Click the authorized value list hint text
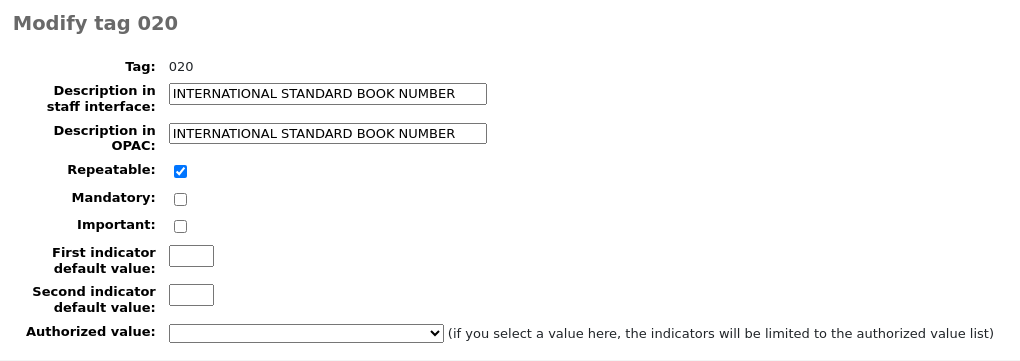 (721, 334)
